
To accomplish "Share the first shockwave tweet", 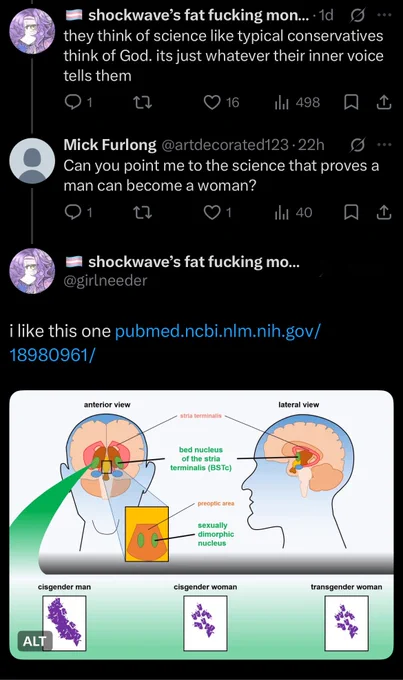I will click(383, 102).
